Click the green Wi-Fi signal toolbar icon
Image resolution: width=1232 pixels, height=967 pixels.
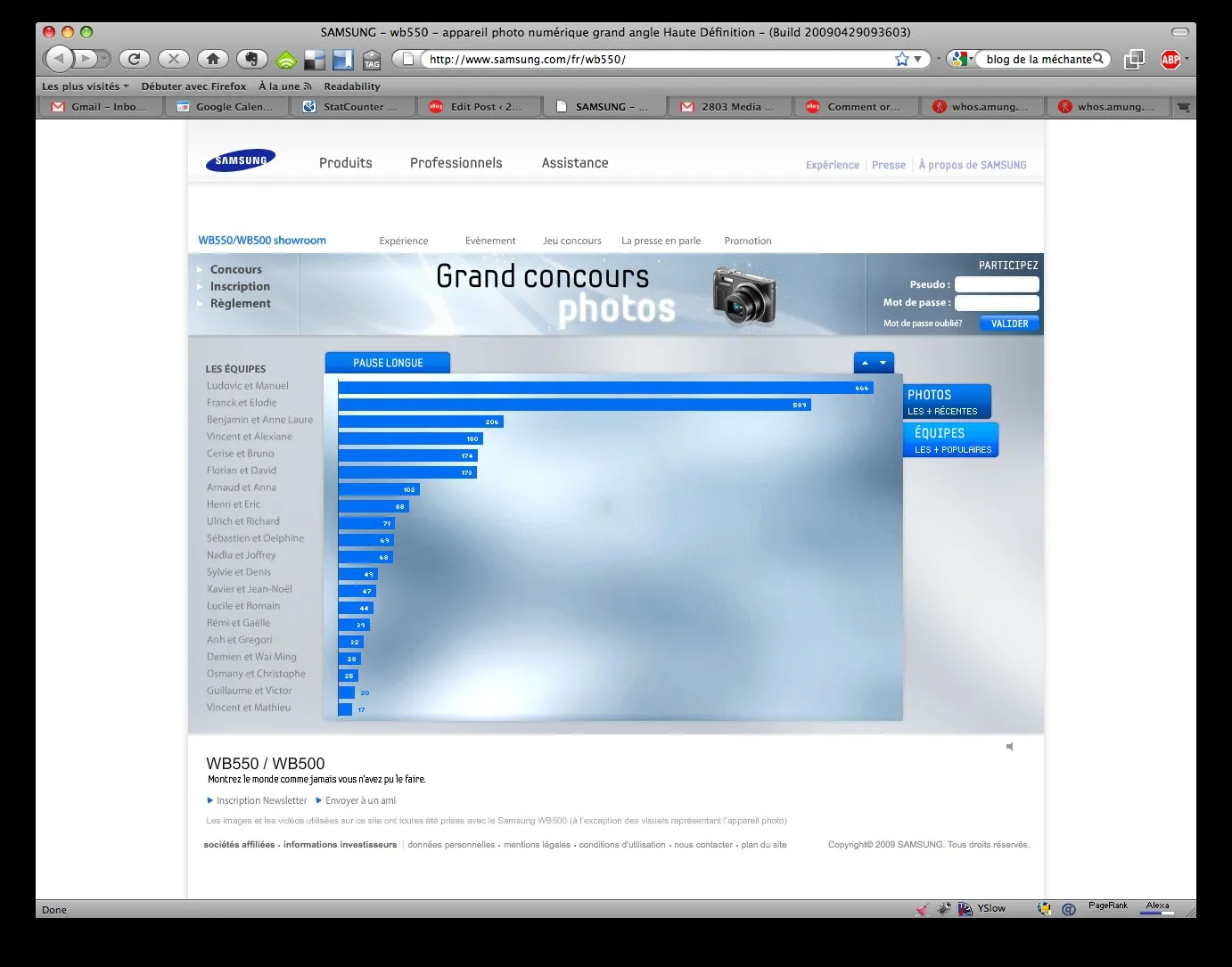click(285, 60)
